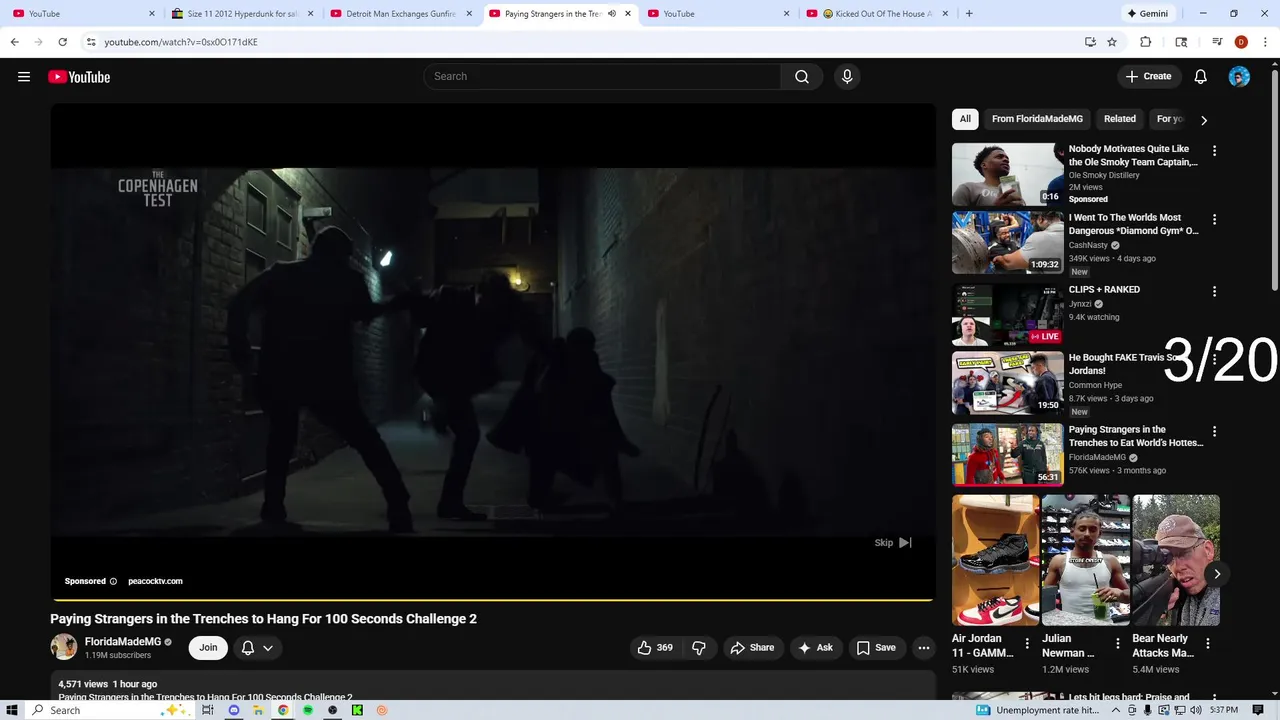Like the video with thumbs up

pyautogui.click(x=655, y=648)
